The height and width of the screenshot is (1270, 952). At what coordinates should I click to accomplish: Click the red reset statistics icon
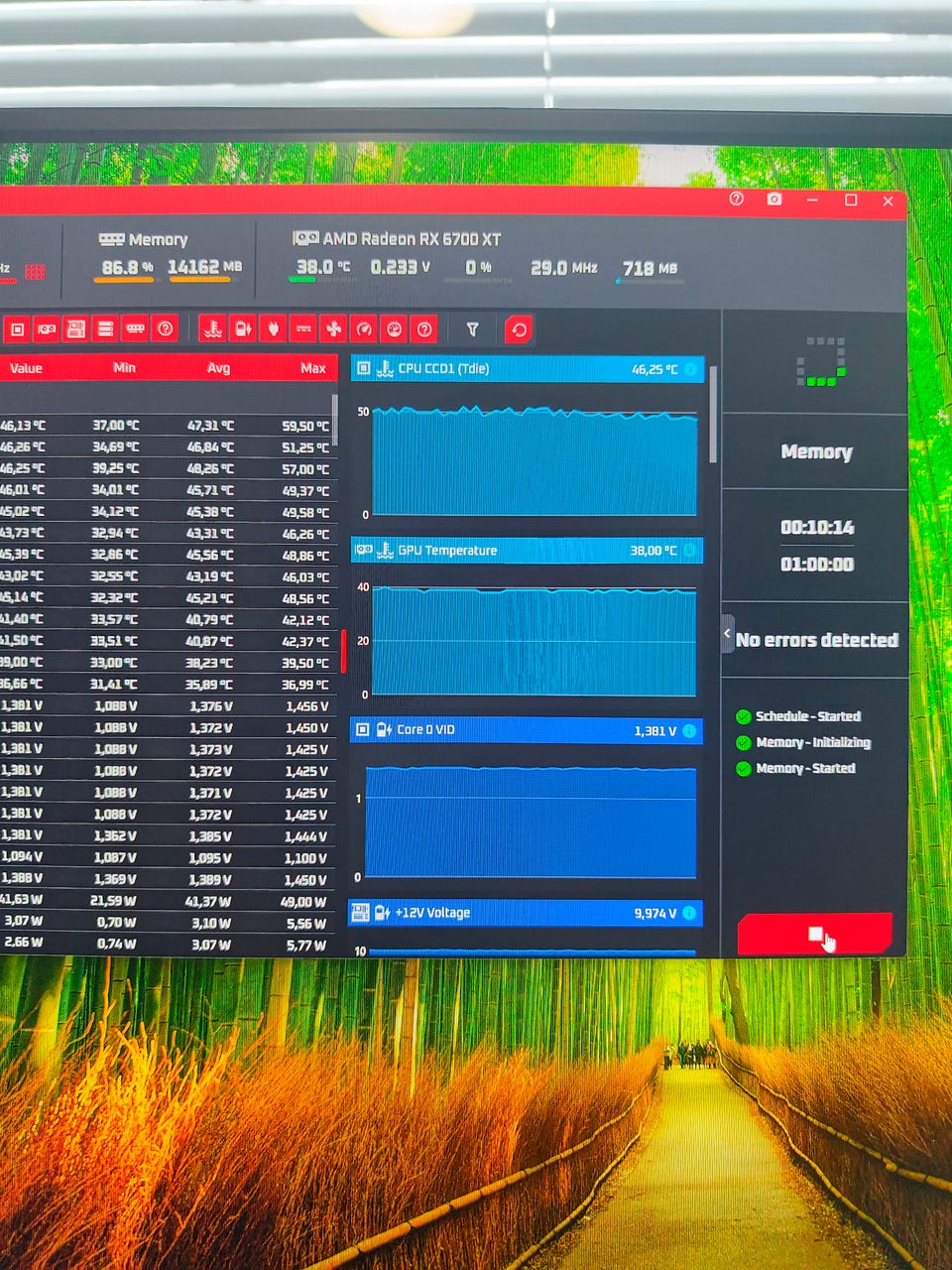519,329
